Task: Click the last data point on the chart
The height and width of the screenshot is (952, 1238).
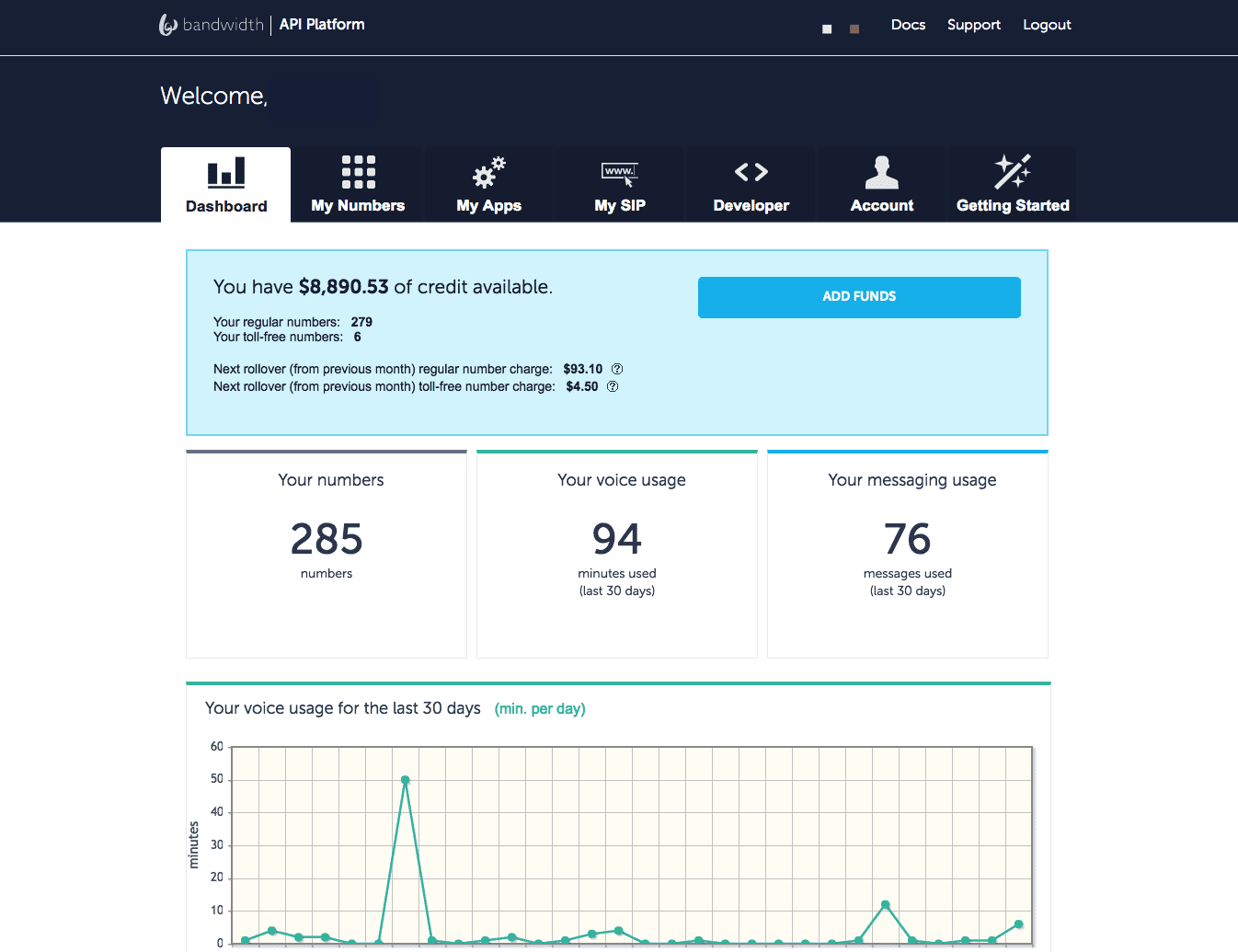Action: pos(1018,924)
